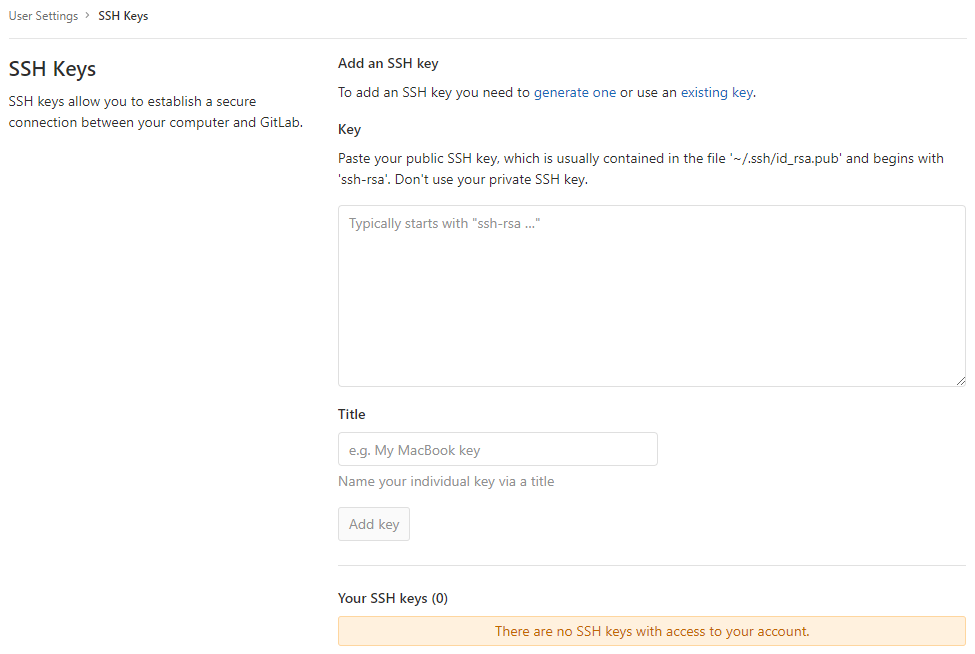Image resolution: width=975 pixels, height=654 pixels.
Task: Open the User Settings breadcrumb link
Action: click(44, 16)
